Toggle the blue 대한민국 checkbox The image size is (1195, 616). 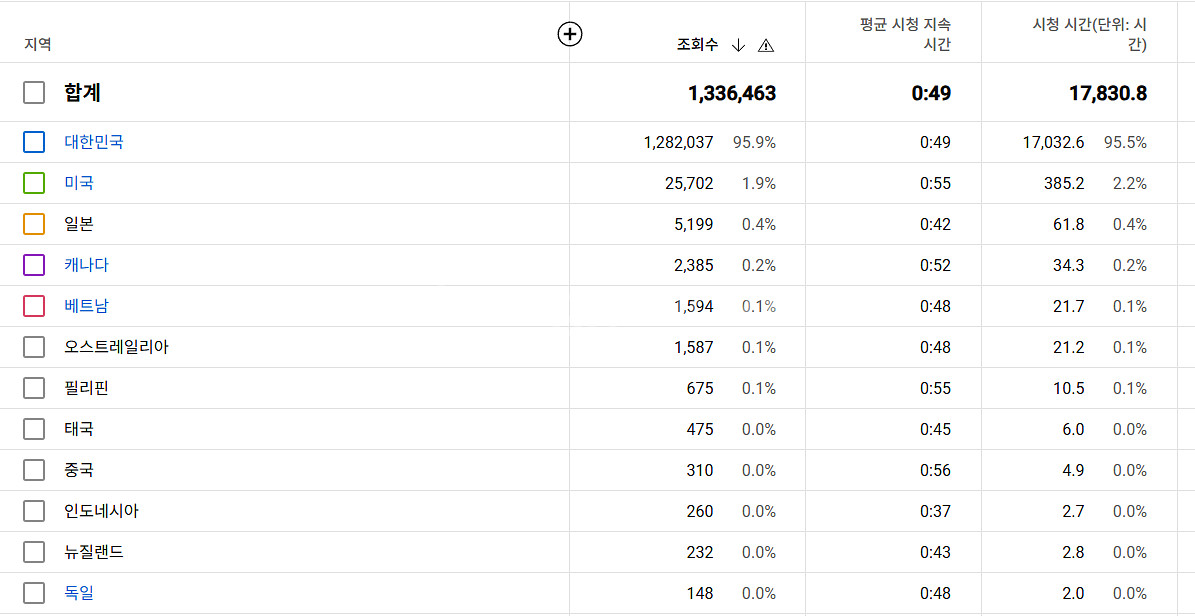point(34,142)
